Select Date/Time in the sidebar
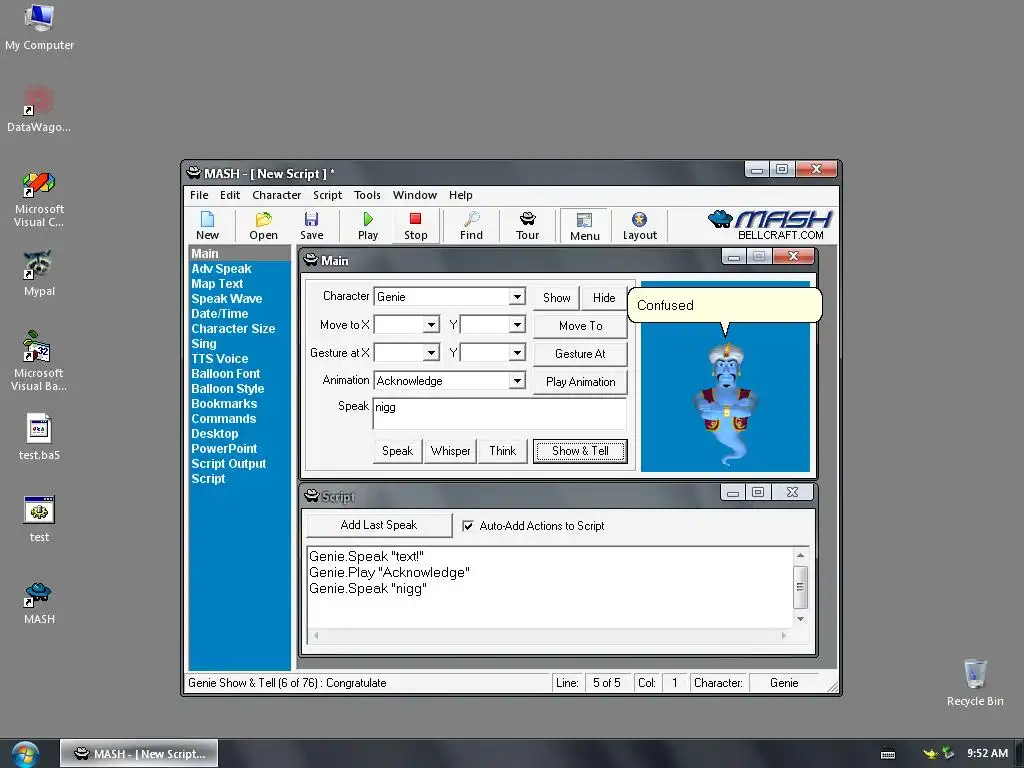1024x768 pixels. pyautogui.click(x=219, y=313)
